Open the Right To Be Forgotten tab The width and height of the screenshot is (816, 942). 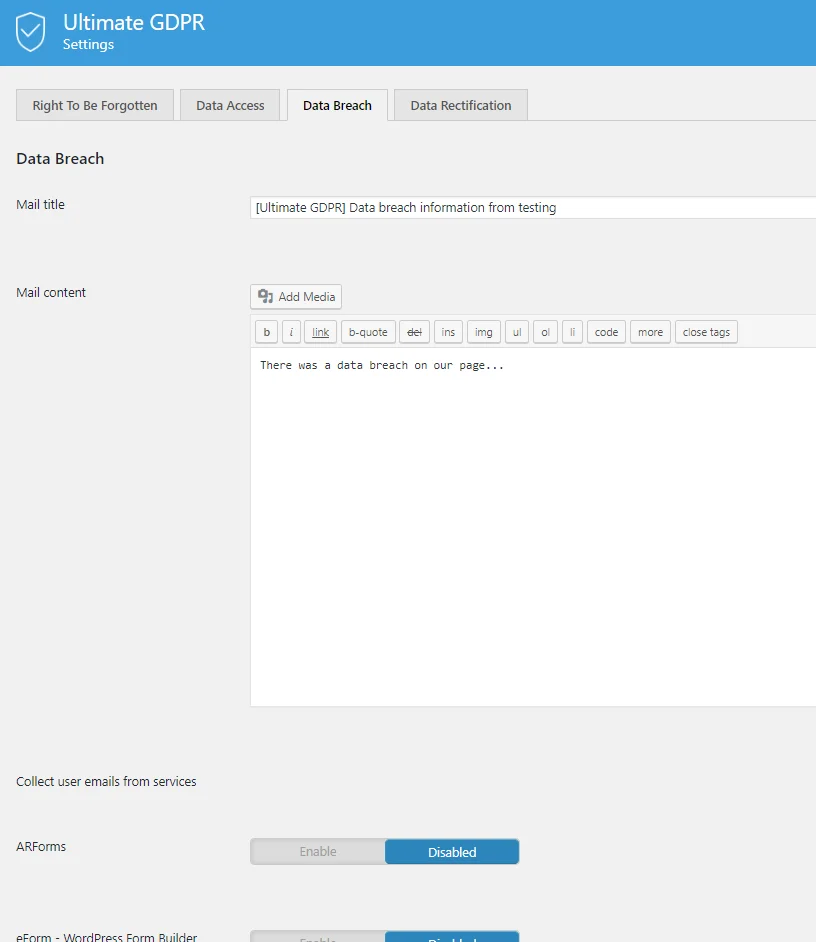tap(94, 104)
